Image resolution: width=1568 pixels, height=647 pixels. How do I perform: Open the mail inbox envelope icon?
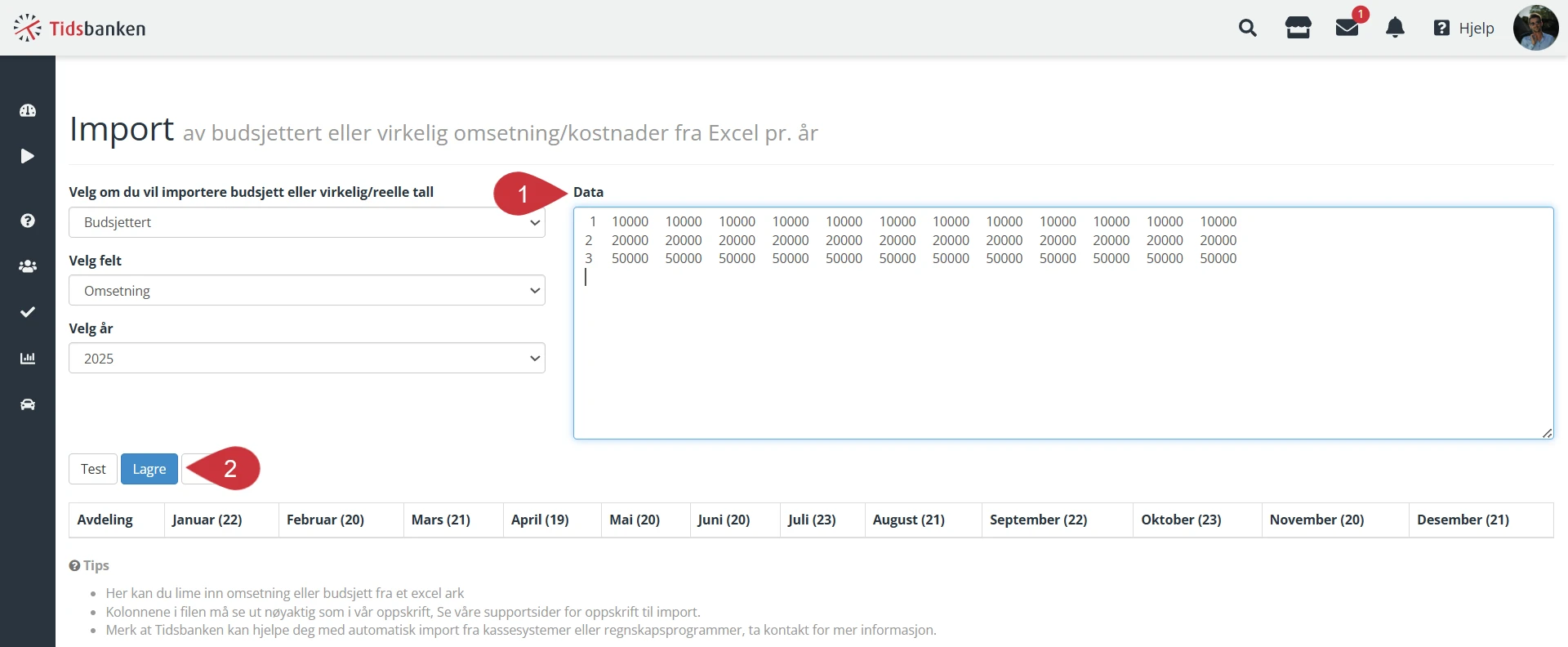(x=1347, y=28)
